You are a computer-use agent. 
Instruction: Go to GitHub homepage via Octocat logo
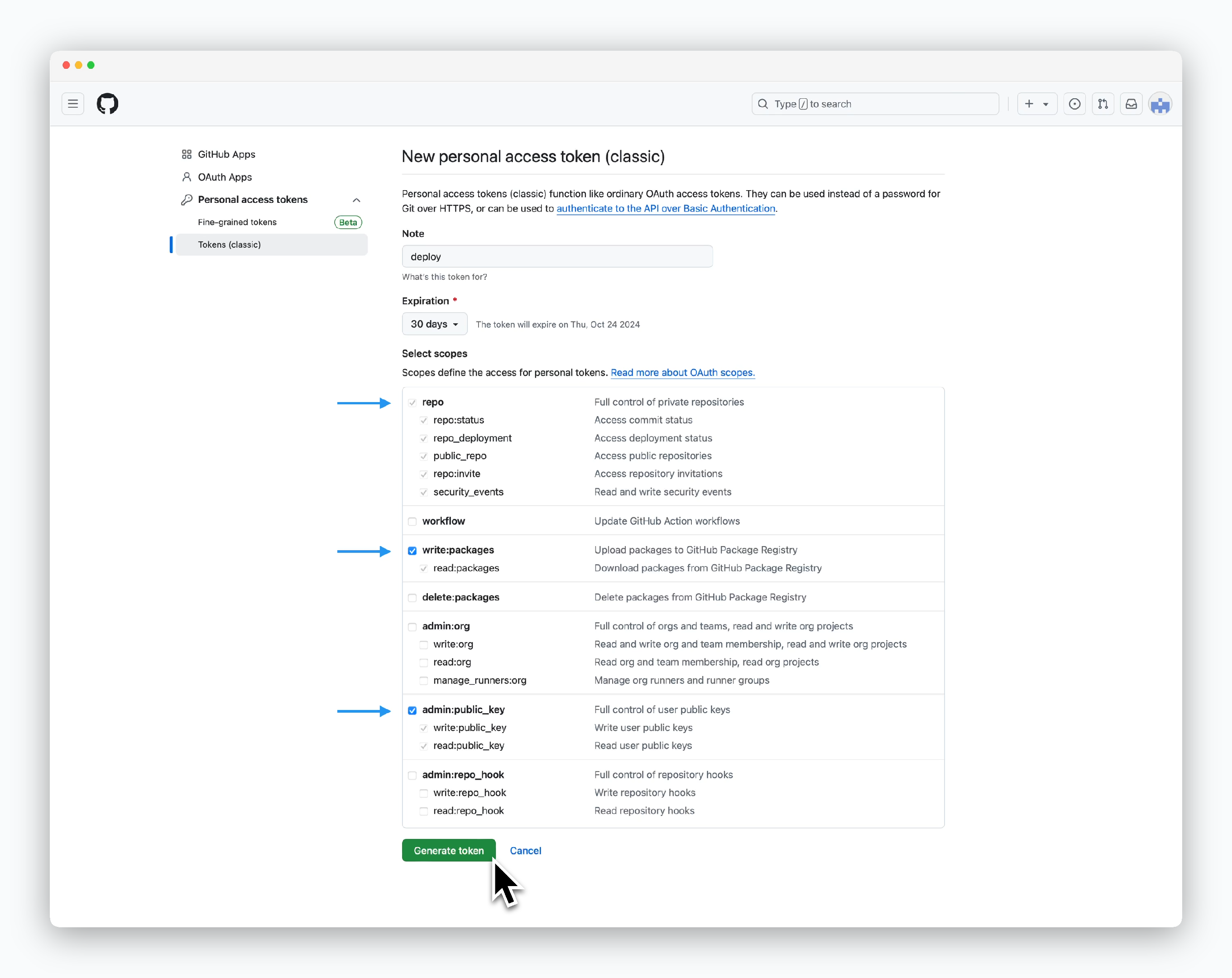107,104
